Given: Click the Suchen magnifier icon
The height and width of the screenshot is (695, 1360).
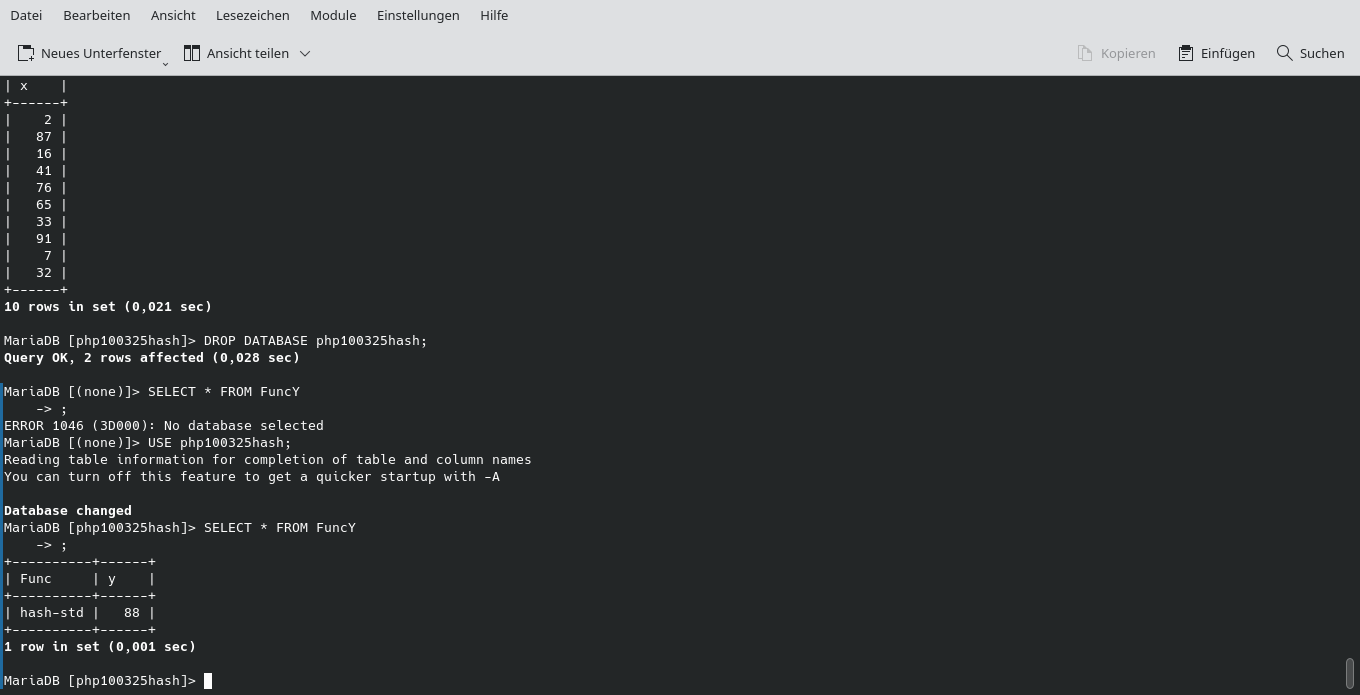Looking at the screenshot, I should (x=1284, y=53).
